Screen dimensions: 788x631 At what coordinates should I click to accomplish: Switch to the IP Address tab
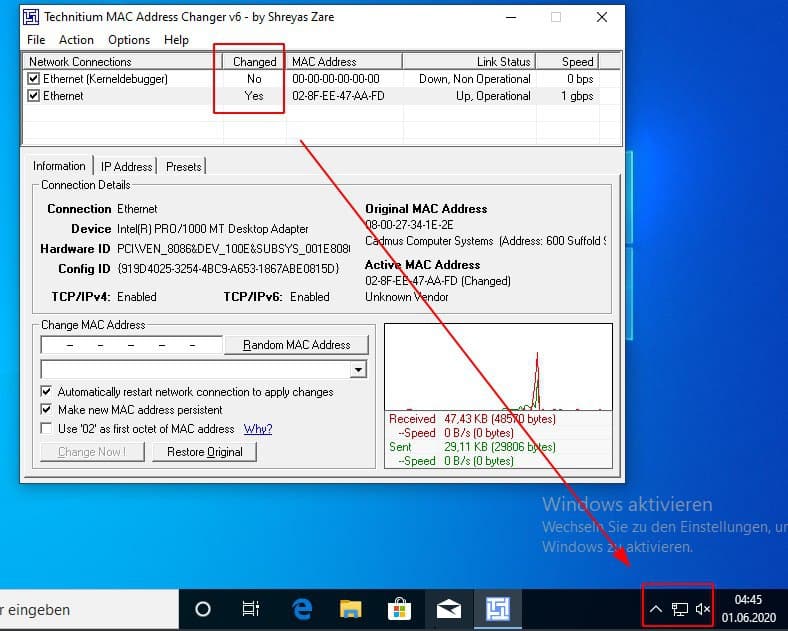coord(126,167)
